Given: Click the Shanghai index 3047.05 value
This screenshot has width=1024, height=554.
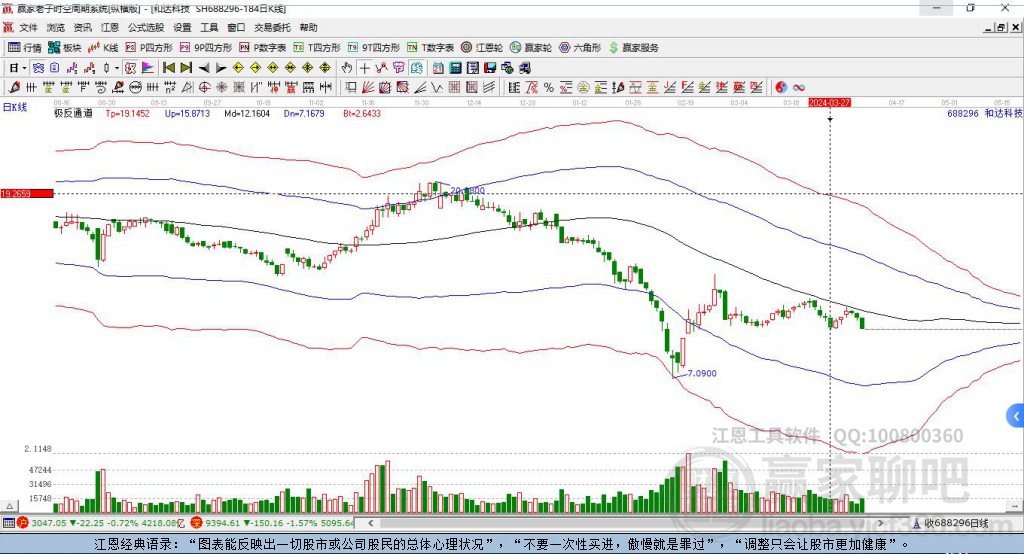Looking at the screenshot, I should (49, 523).
